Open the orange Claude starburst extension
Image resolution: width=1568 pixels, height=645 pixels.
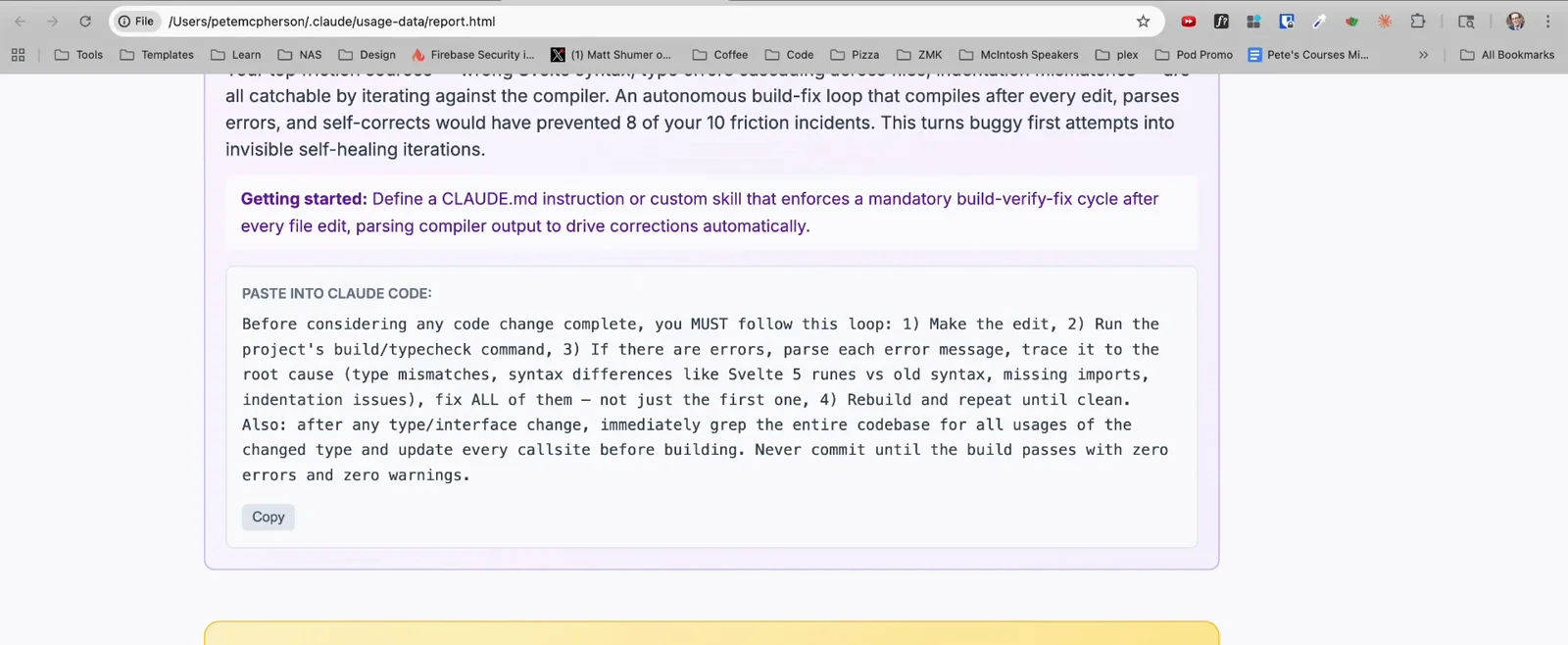pos(1385,22)
